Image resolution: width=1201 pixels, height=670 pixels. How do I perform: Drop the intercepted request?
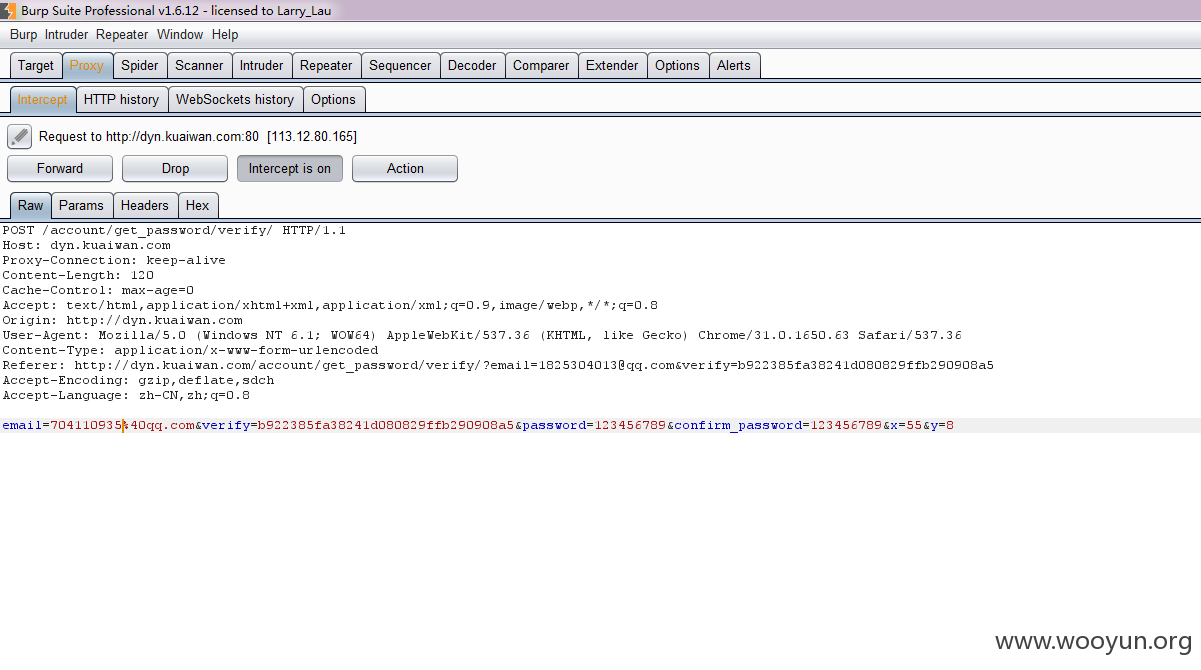click(175, 169)
